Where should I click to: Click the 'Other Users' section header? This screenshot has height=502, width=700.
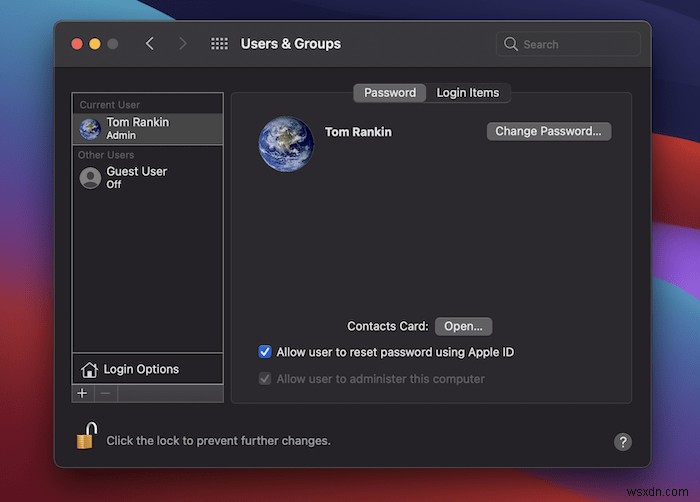pos(106,155)
